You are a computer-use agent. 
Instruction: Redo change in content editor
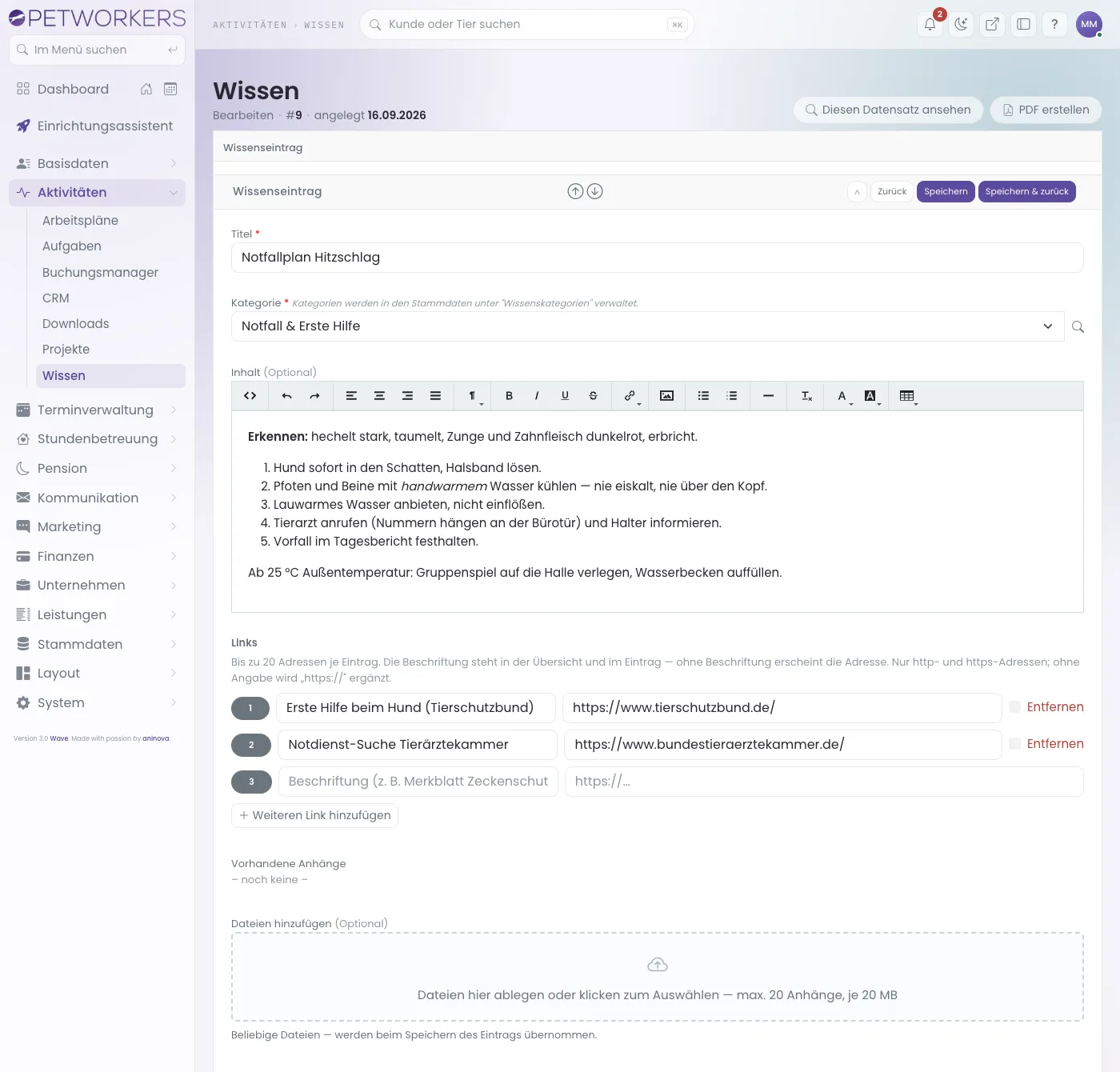pyautogui.click(x=315, y=396)
